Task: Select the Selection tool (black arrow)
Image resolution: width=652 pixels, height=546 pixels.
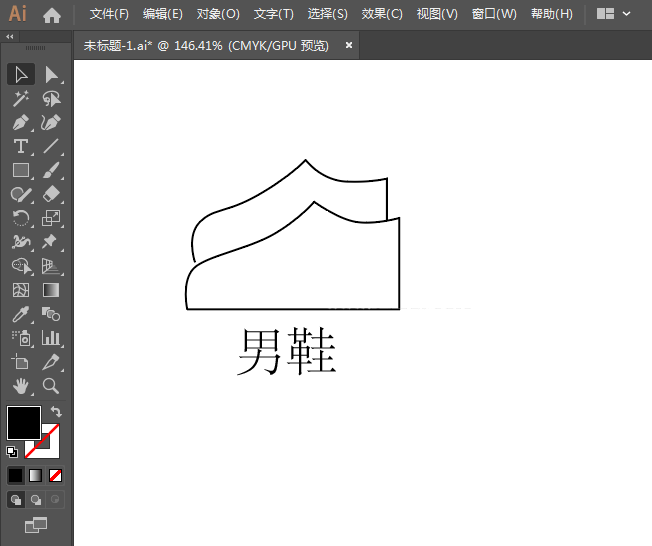Action: 21,75
